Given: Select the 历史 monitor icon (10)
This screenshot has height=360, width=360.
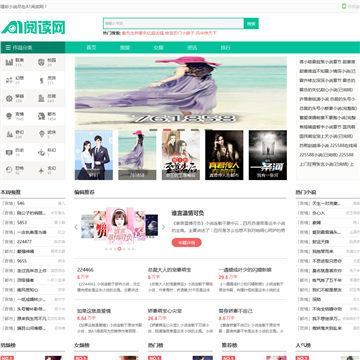Looking at the screenshot, I should [x=9, y=152].
